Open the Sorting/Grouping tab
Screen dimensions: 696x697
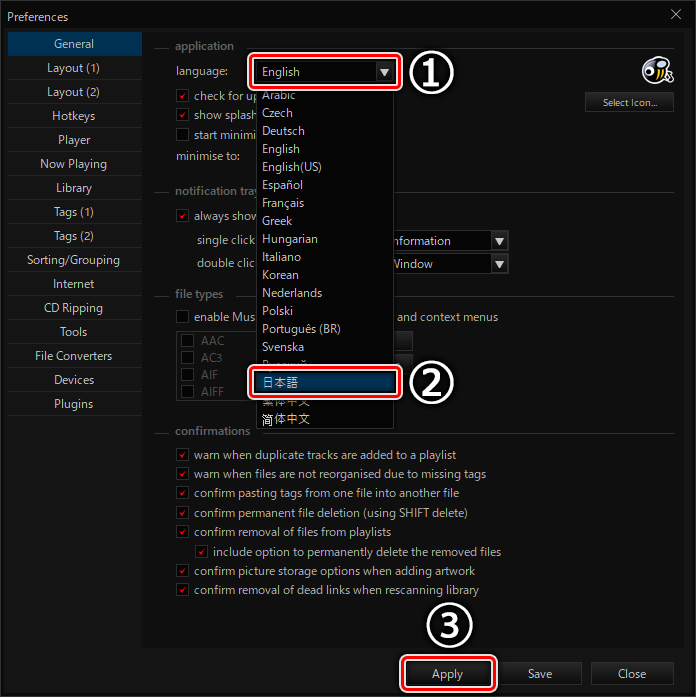tap(74, 260)
